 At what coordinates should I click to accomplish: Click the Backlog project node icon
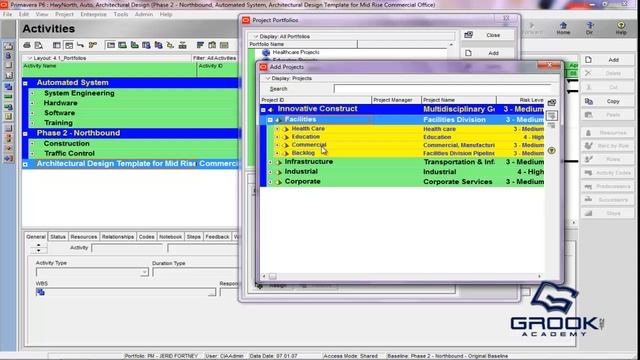pyautogui.click(x=286, y=153)
